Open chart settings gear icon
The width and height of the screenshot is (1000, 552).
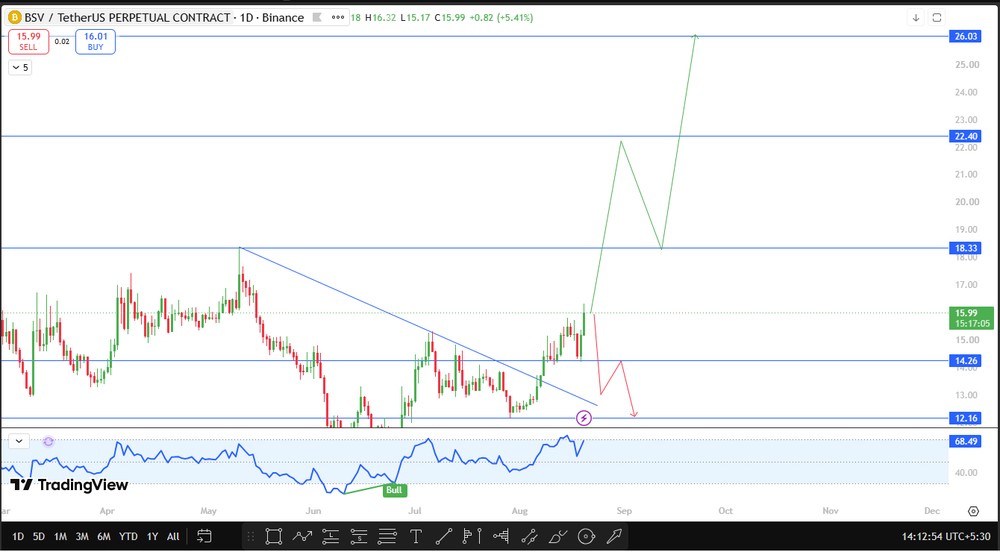973,511
